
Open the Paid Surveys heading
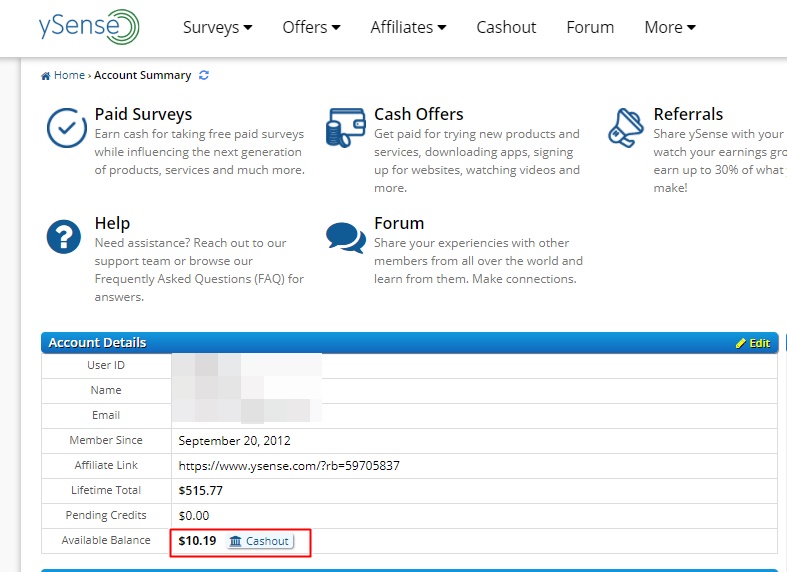pyautogui.click(x=143, y=114)
